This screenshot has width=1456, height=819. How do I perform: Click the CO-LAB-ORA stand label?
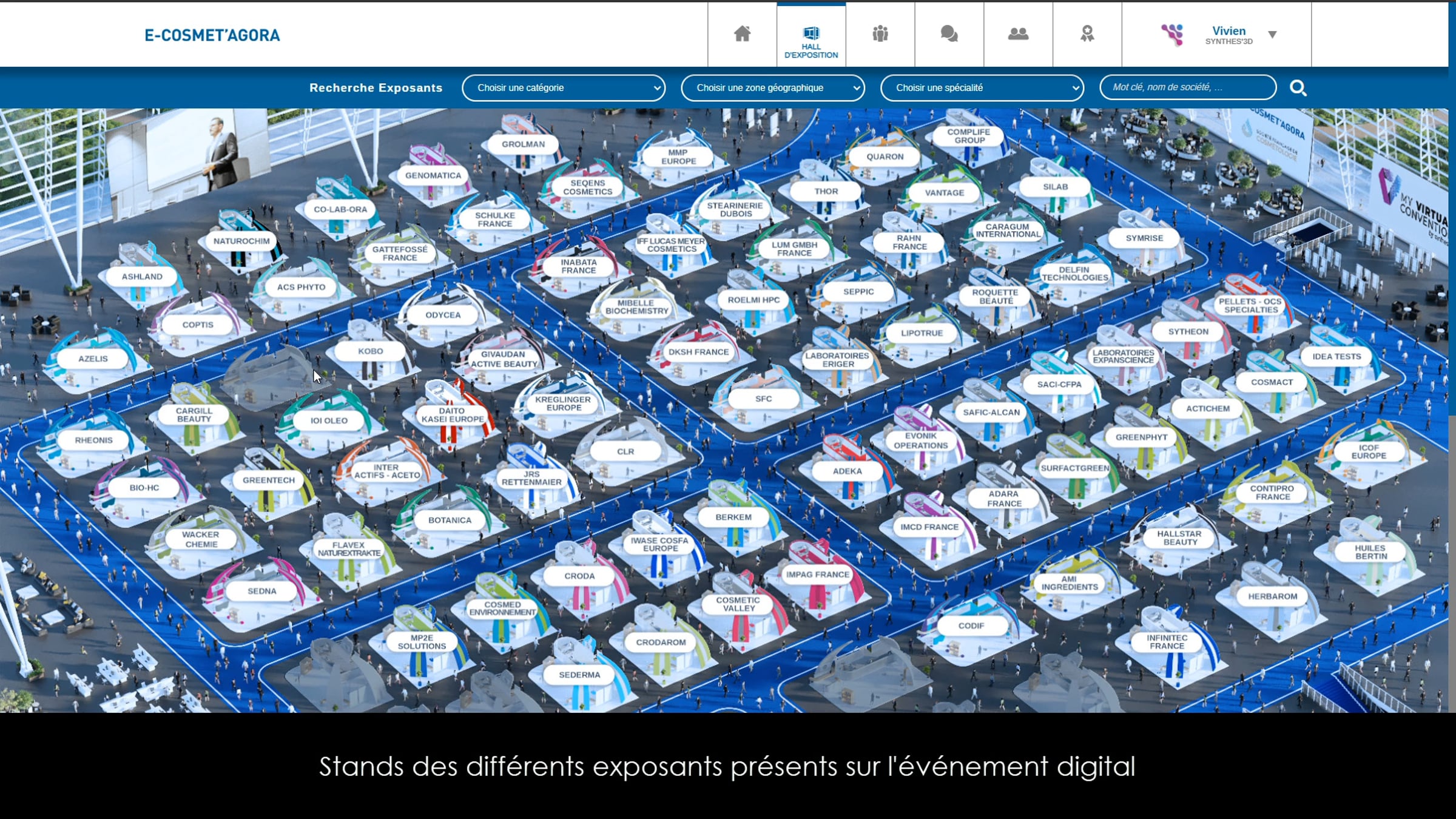pyautogui.click(x=340, y=209)
